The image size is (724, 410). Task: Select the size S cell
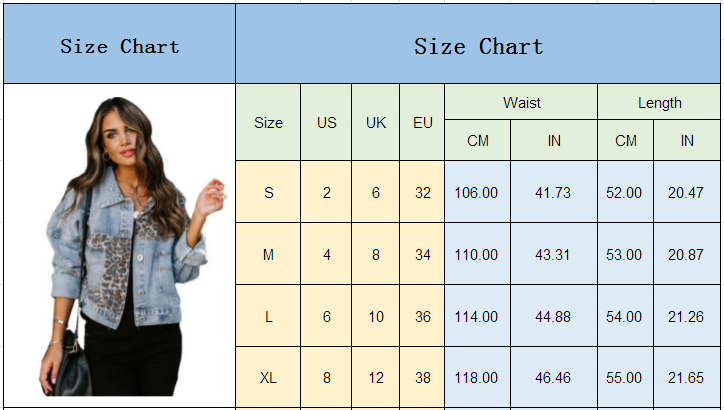(x=268, y=192)
